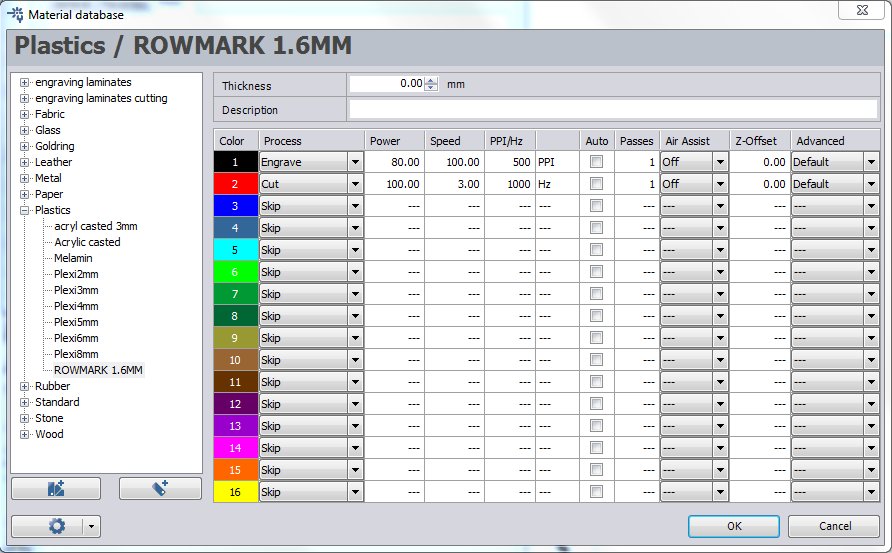The image size is (892, 553).
Task: Click the Z-Offset value for color 1
Action: tap(760, 162)
